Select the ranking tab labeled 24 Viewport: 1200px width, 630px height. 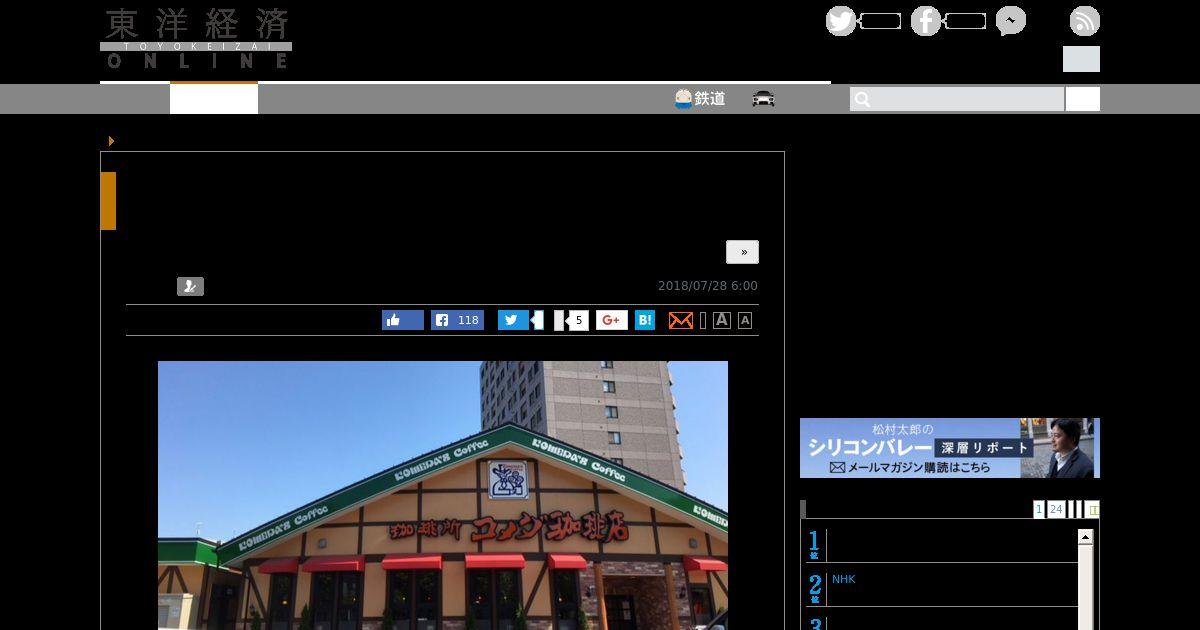click(1056, 509)
